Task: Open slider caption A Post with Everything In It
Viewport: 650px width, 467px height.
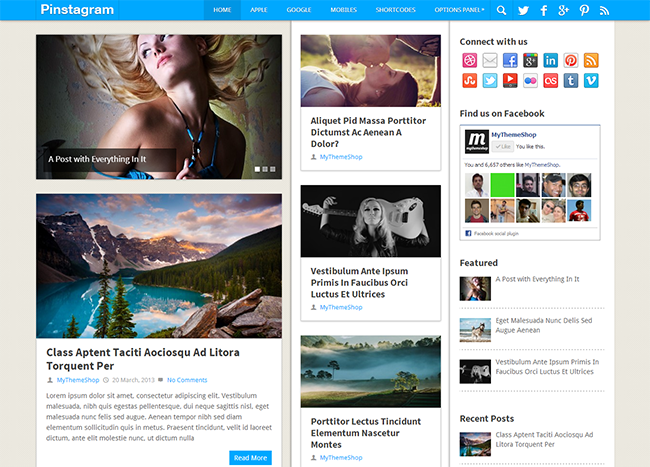Action: click(x=97, y=159)
